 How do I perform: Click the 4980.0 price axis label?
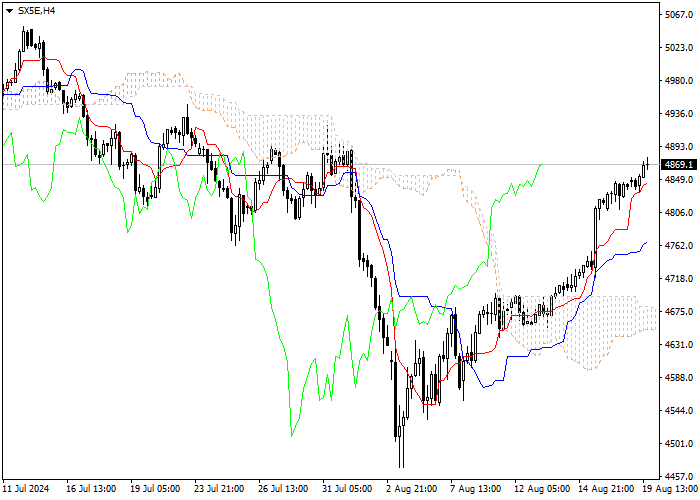679,81
